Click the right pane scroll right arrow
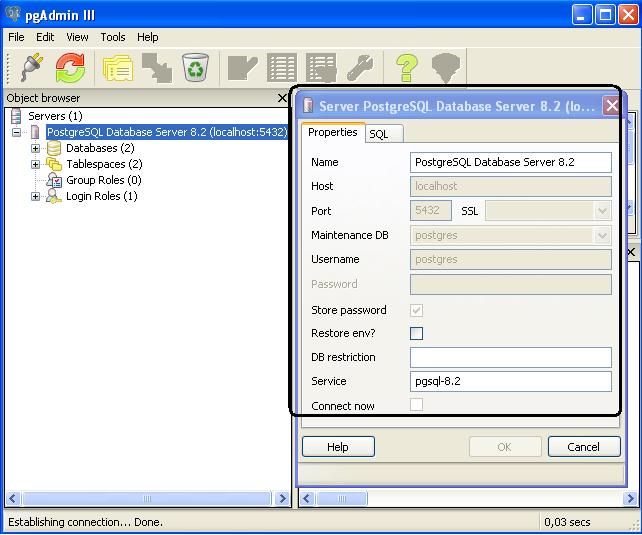 pyautogui.click(x=630, y=499)
